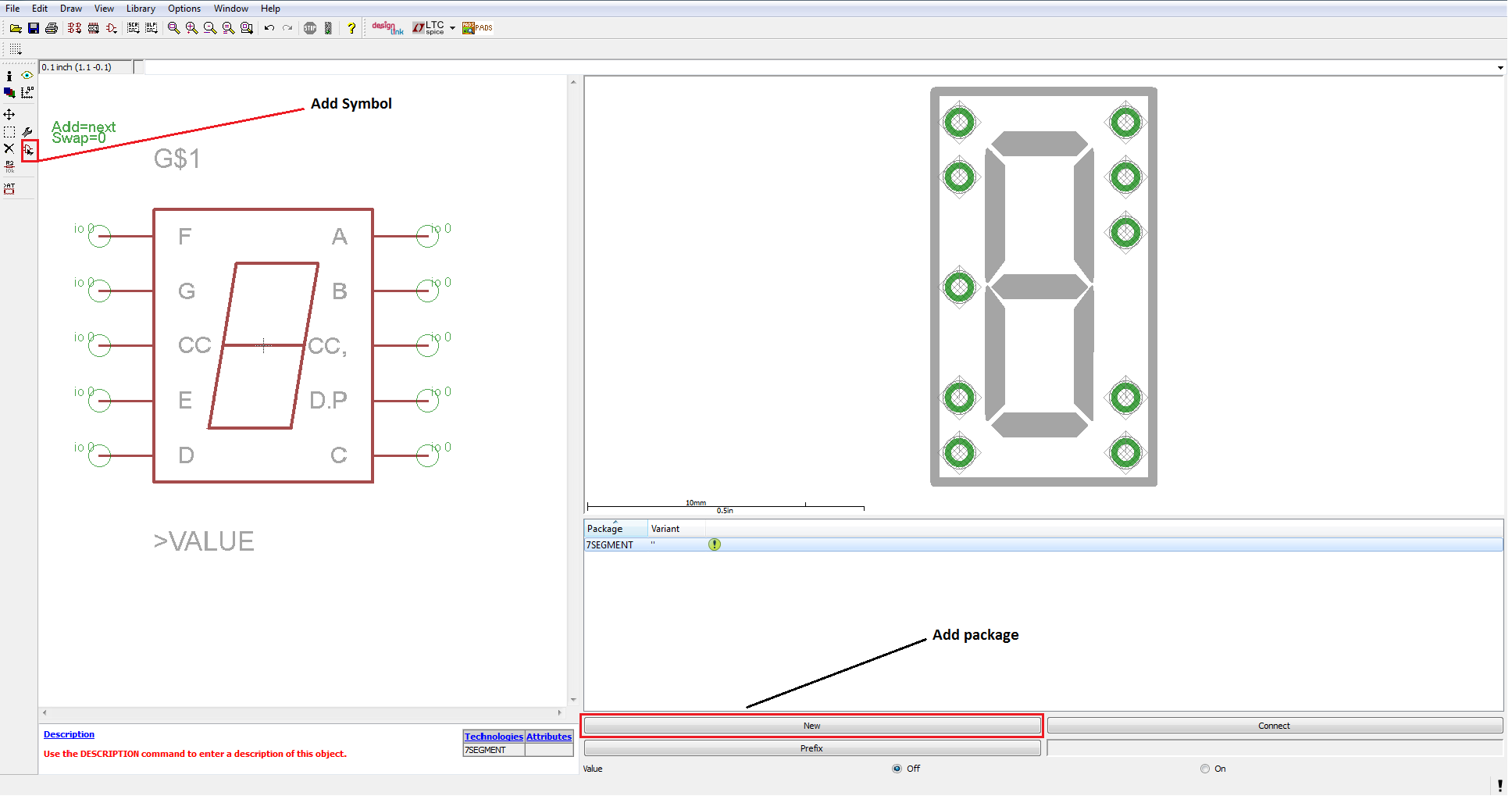1512x803 pixels.
Task: Open the Technologies link
Action: click(494, 736)
